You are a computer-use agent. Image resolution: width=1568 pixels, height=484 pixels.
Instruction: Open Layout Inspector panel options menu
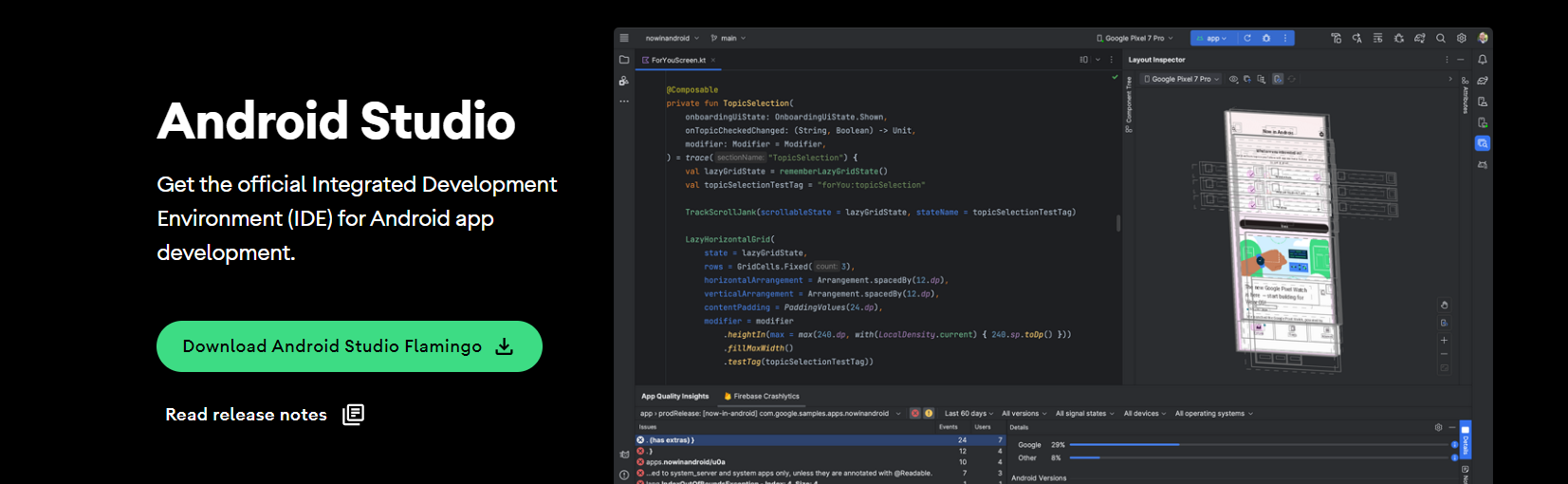[1447, 60]
